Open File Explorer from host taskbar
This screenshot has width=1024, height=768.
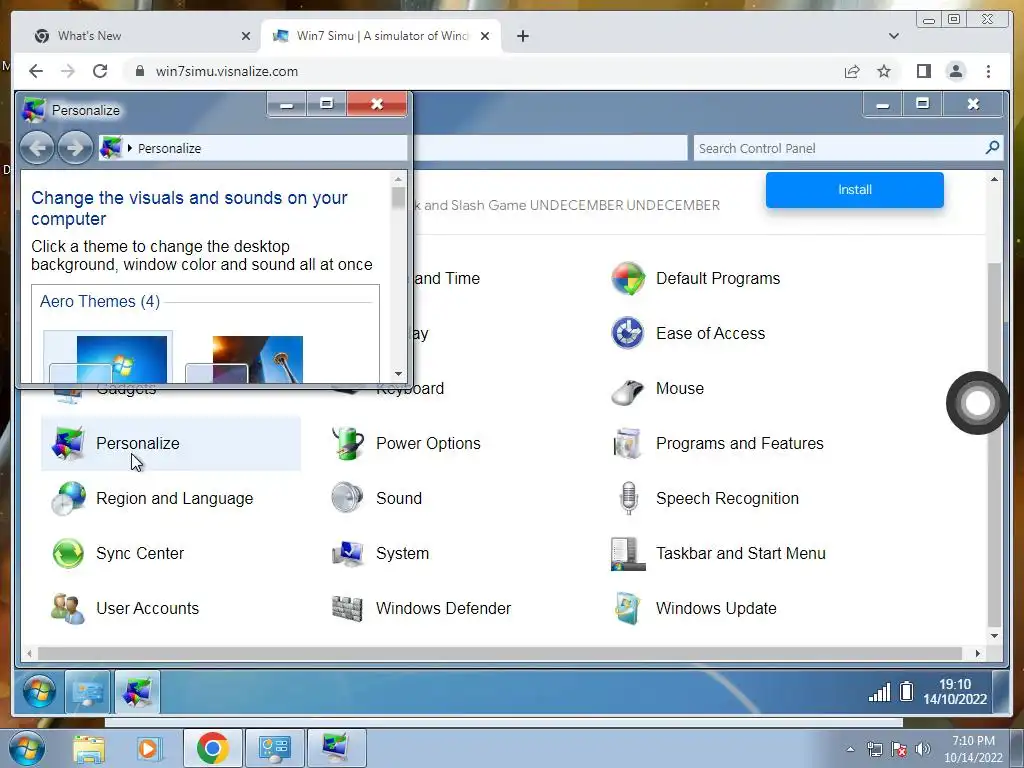click(x=89, y=748)
